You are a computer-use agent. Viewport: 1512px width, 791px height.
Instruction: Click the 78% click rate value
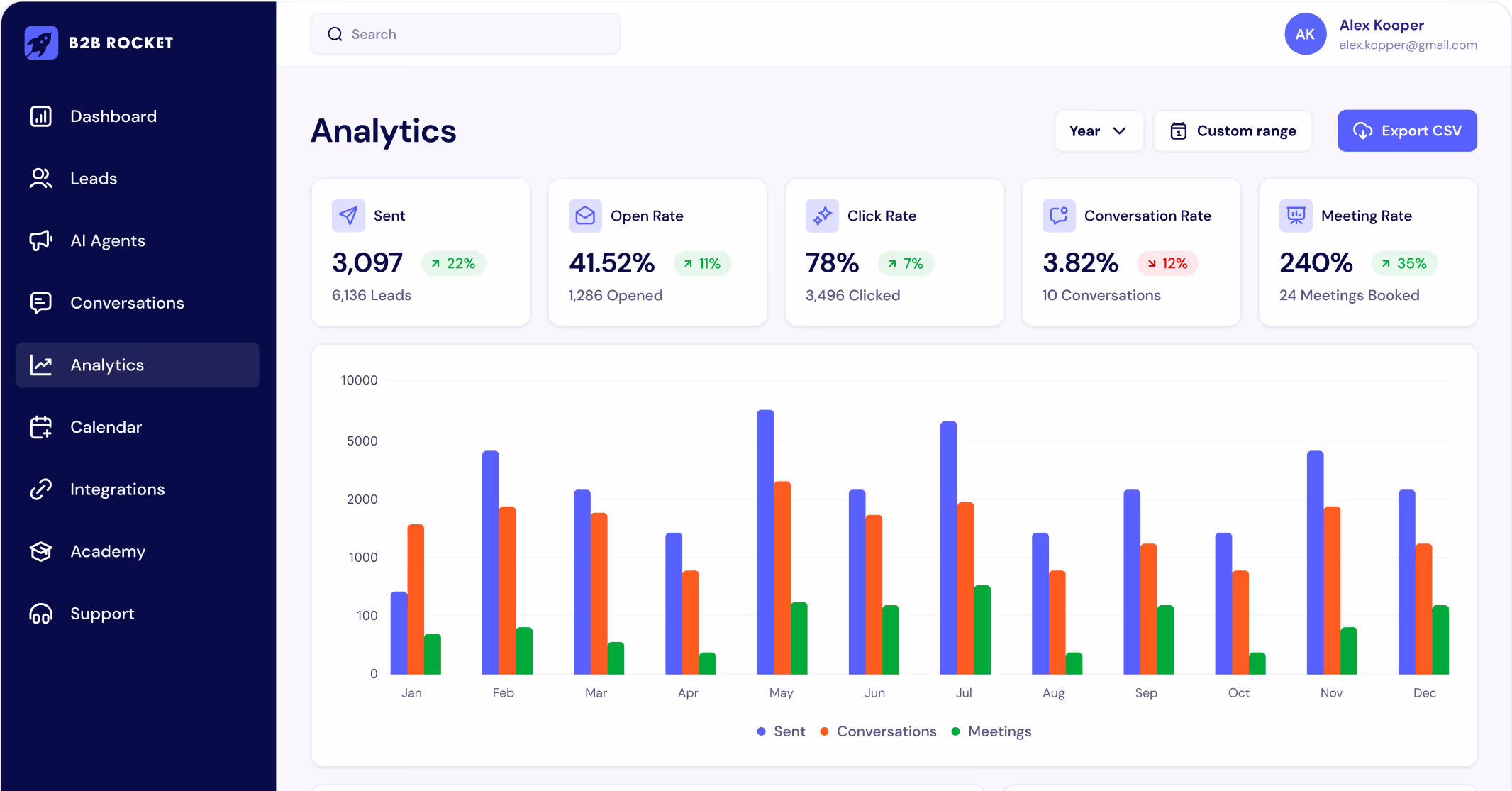click(x=832, y=263)
